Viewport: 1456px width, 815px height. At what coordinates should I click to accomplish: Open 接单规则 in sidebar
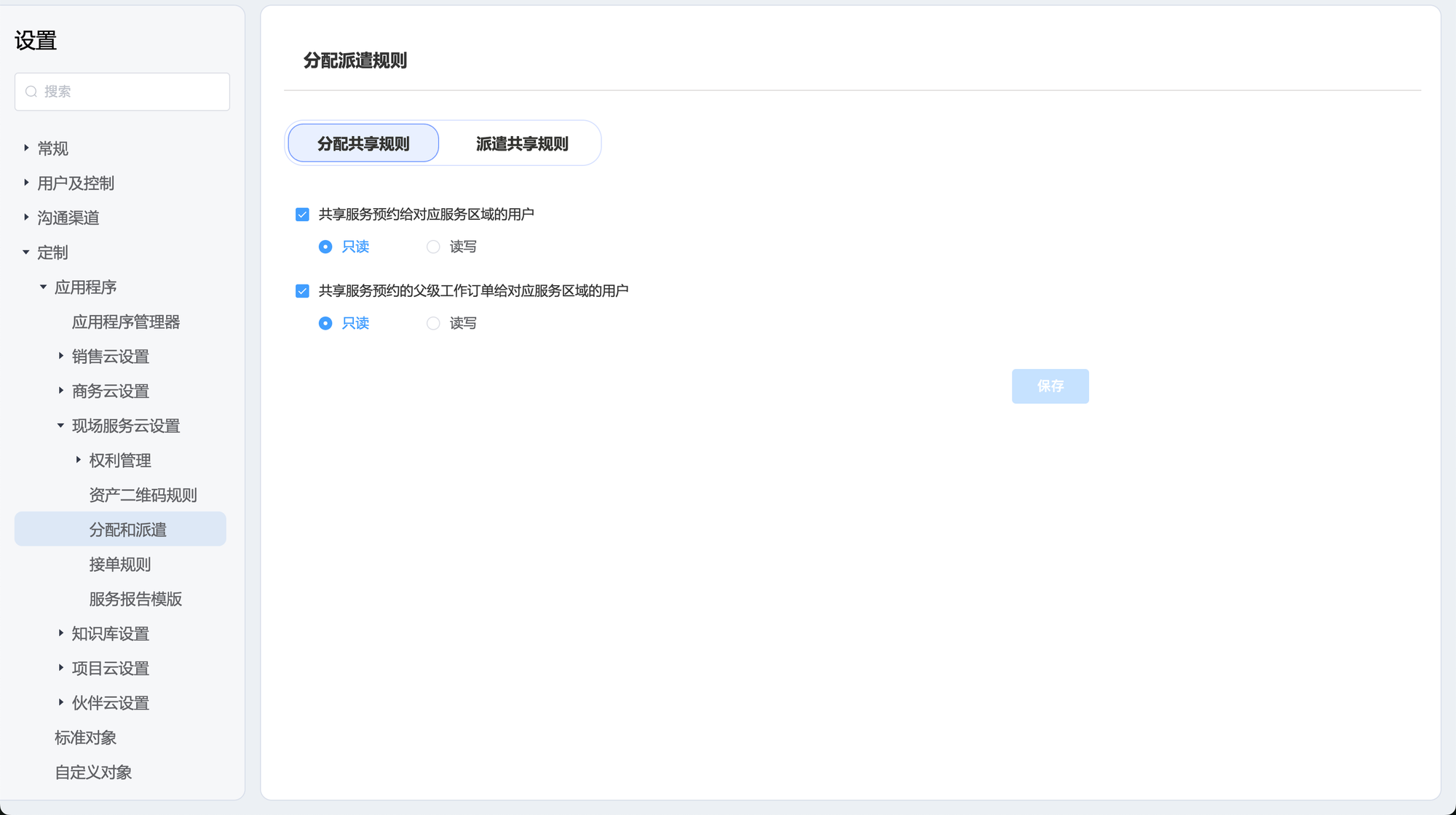[120, 564]
